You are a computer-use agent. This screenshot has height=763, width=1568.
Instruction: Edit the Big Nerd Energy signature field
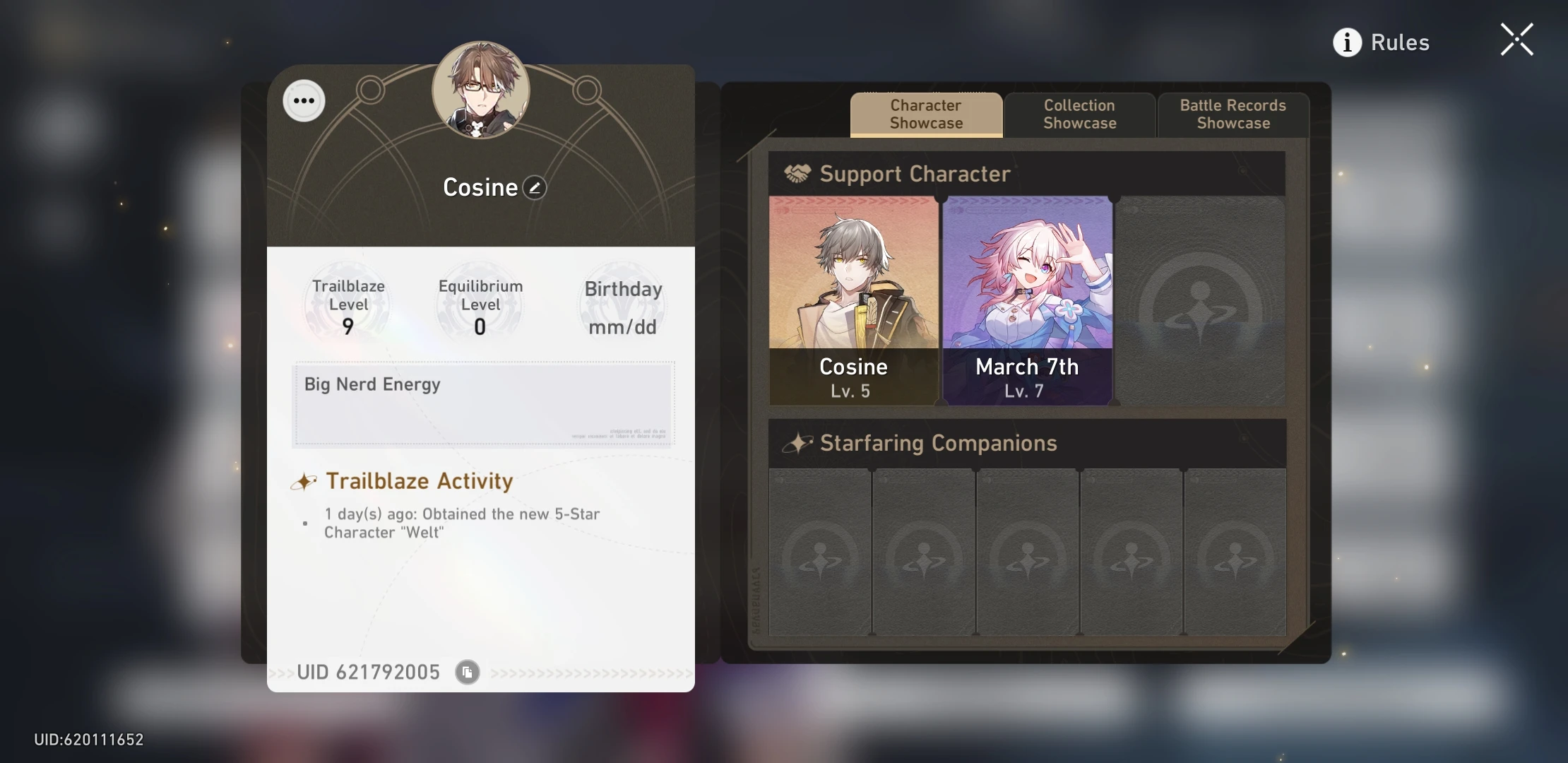[484, 404]
